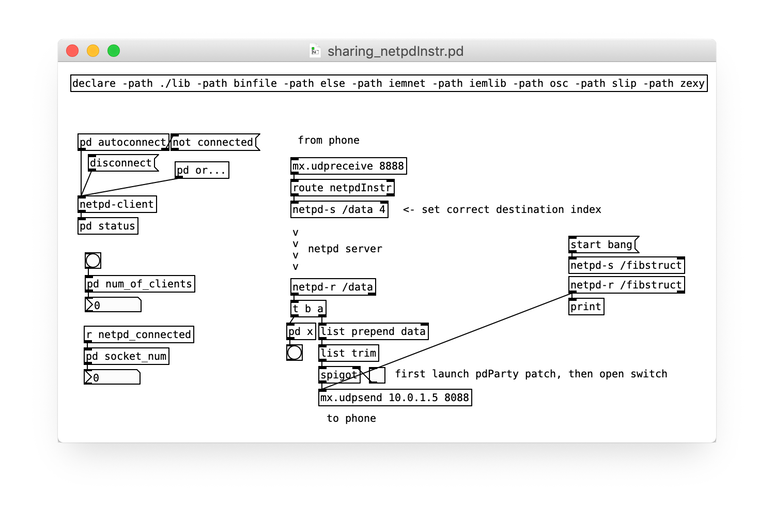Click the print object box
Image resolution: width=774 pixels, height=519 pixels.
586,307
